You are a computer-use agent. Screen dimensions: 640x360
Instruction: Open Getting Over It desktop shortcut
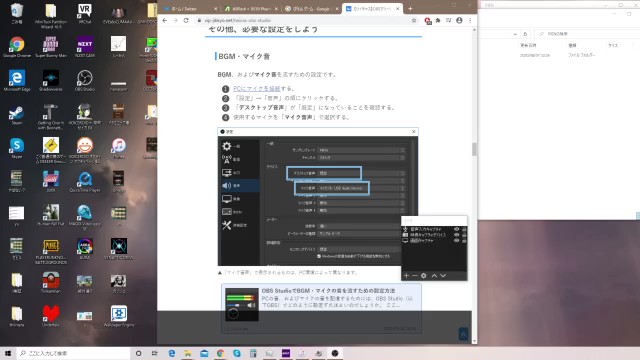pyautogui.click(x=51, y=117)
